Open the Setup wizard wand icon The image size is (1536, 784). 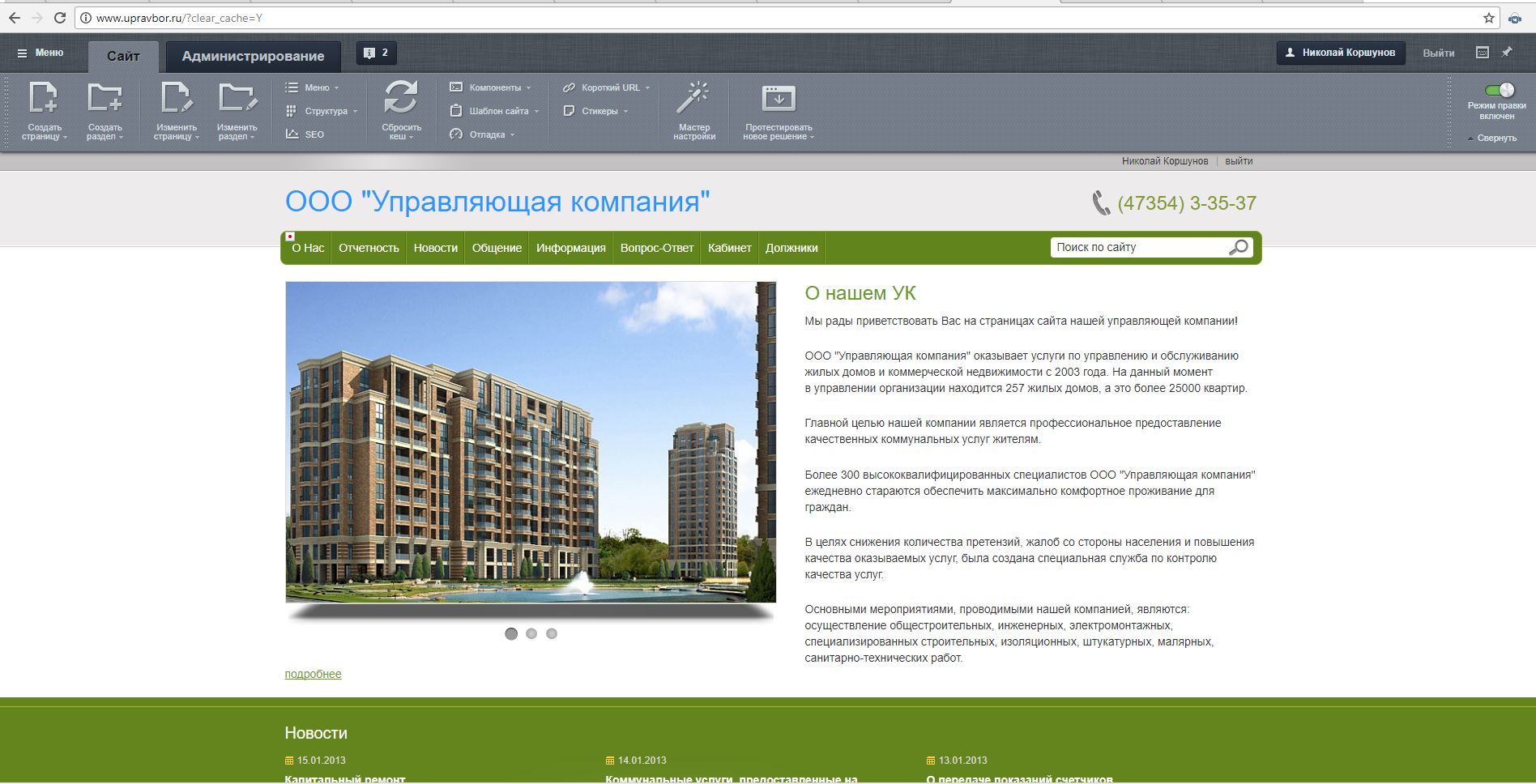(693, 97)
